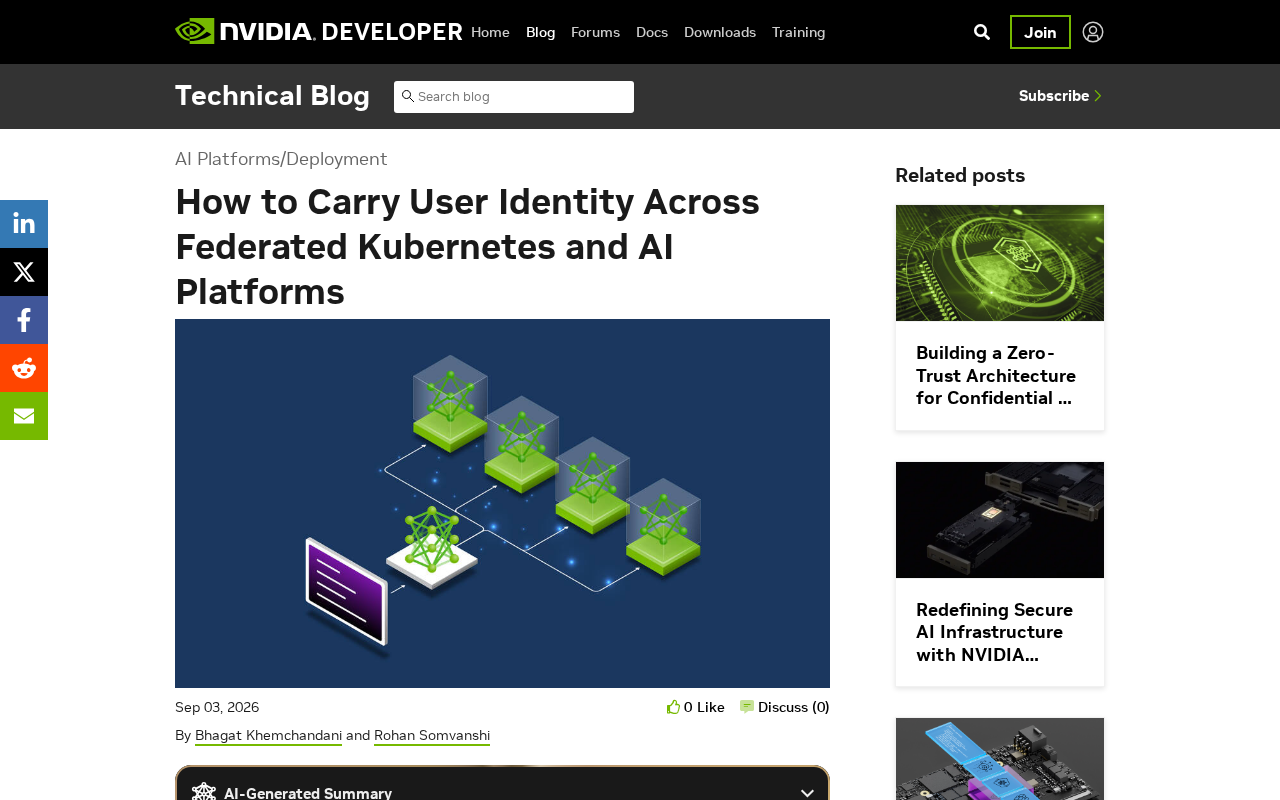Expand the AI-Generated Summary panel
This screenshot has width=1280, height=800.
point(807,793)
